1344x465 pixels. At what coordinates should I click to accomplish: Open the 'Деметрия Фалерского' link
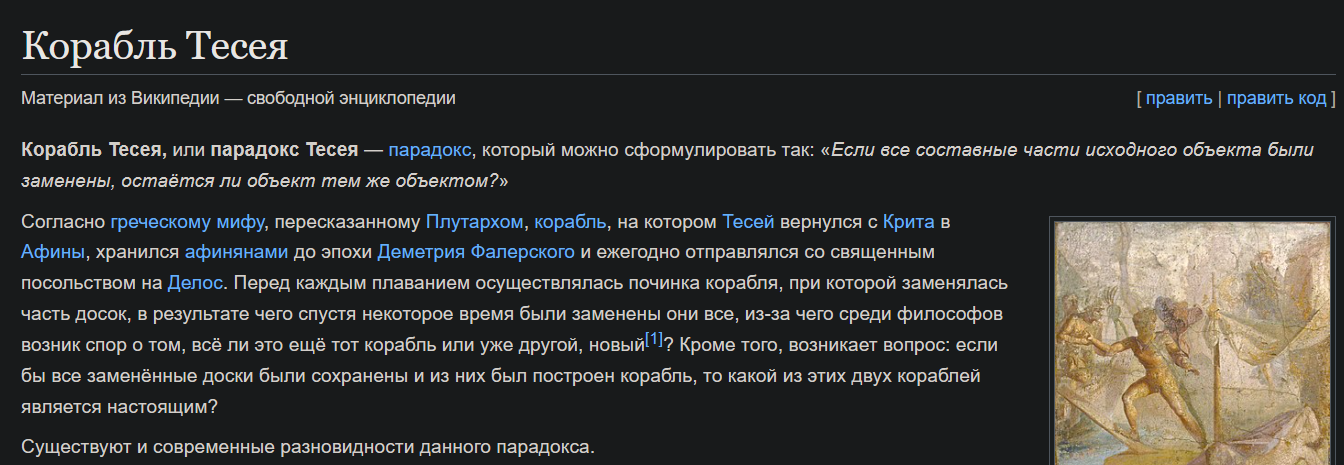click(x=476, y=252)
